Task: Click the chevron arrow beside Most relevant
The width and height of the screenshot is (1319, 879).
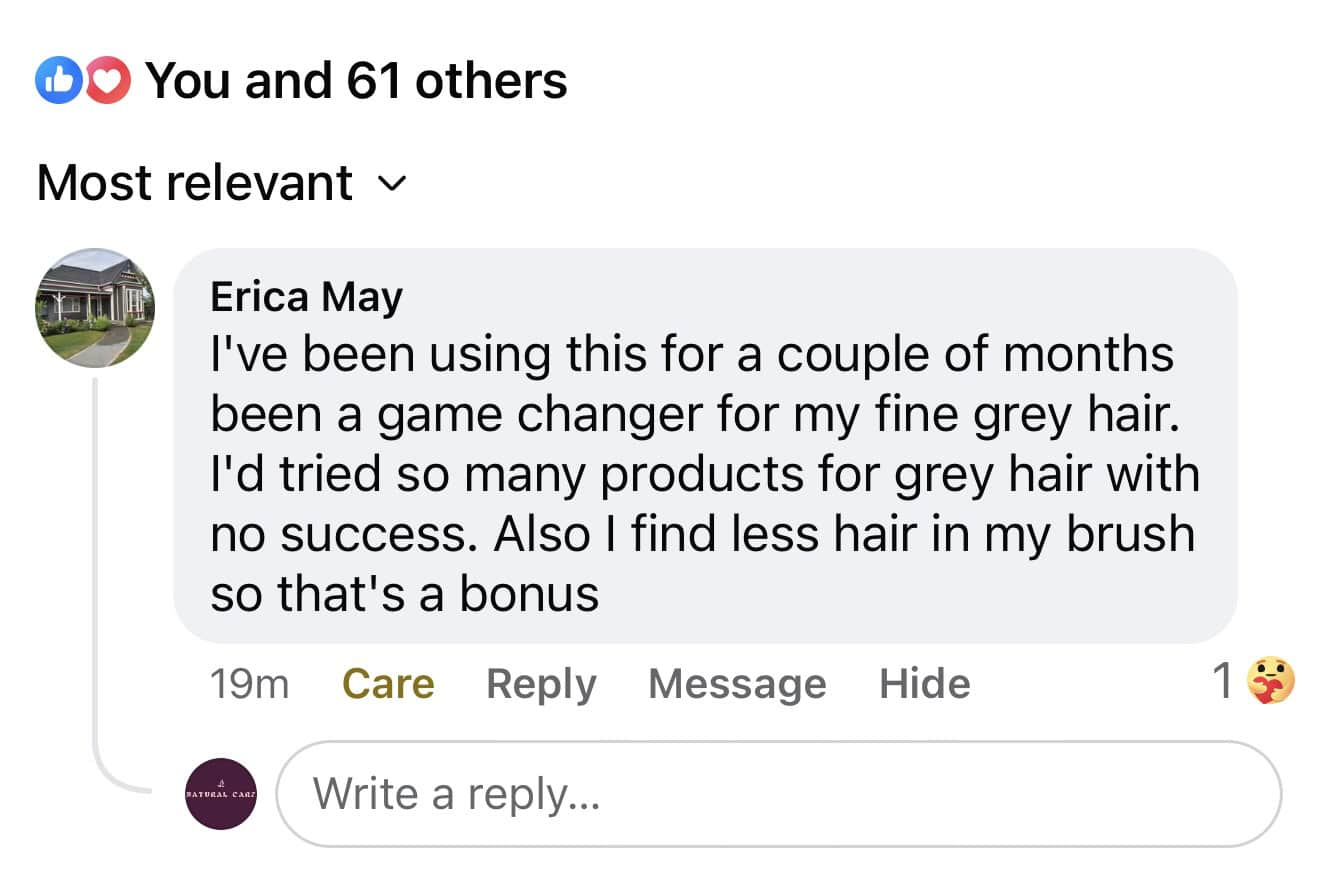Action: [392, 184]
